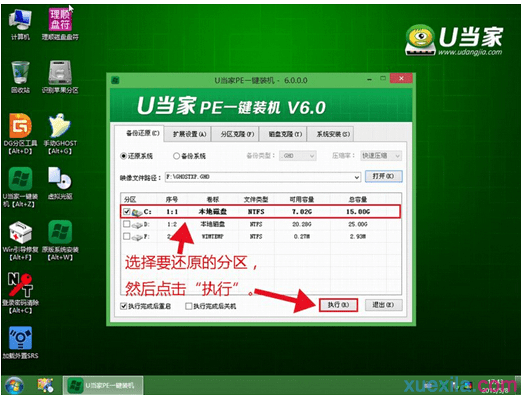Click the C: drive icon in partition list
525x397 pixels.
[137, 212]
